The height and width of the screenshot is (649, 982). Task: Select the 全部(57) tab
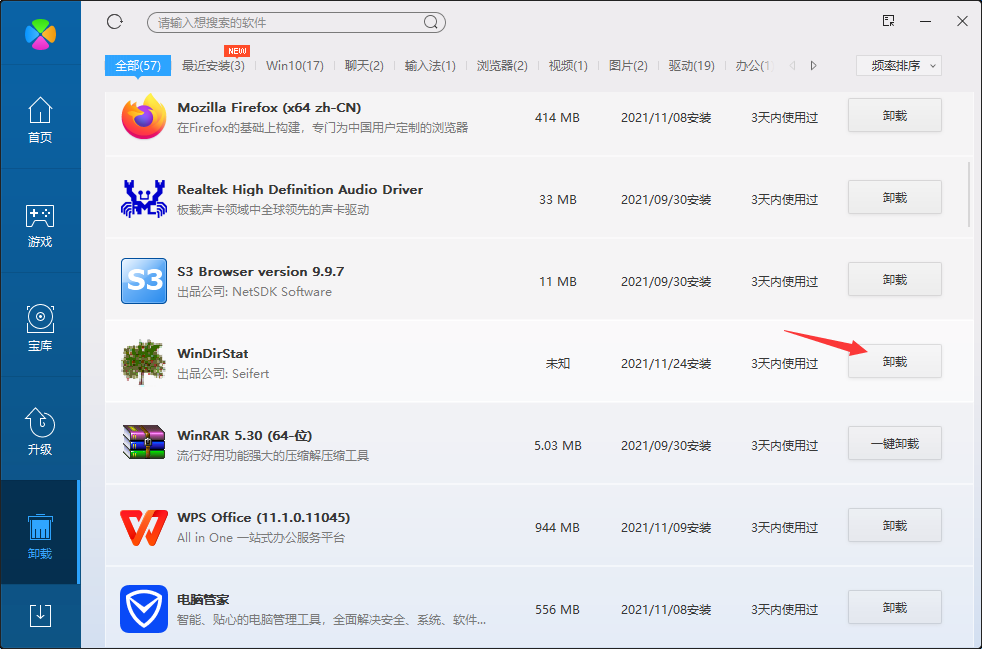(138, 65)
